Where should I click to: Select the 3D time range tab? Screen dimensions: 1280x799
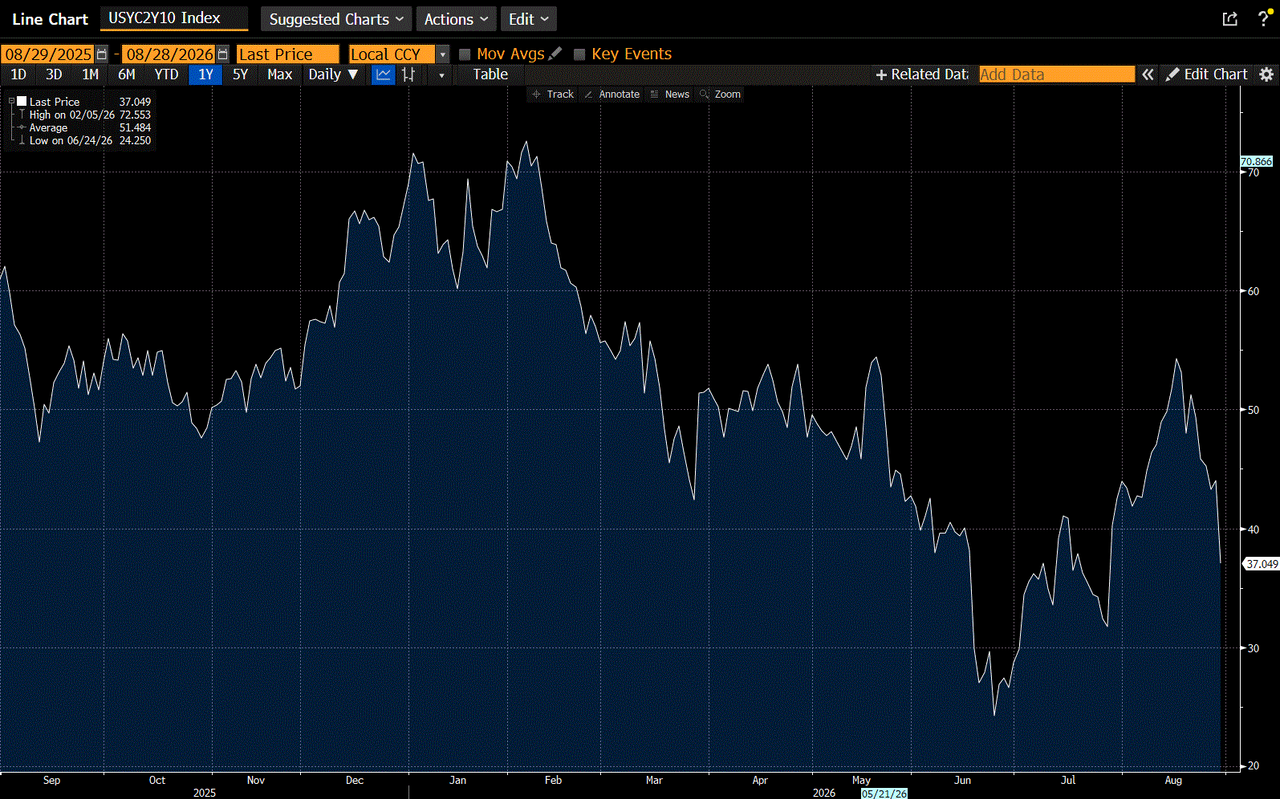(x=54, y=74)
